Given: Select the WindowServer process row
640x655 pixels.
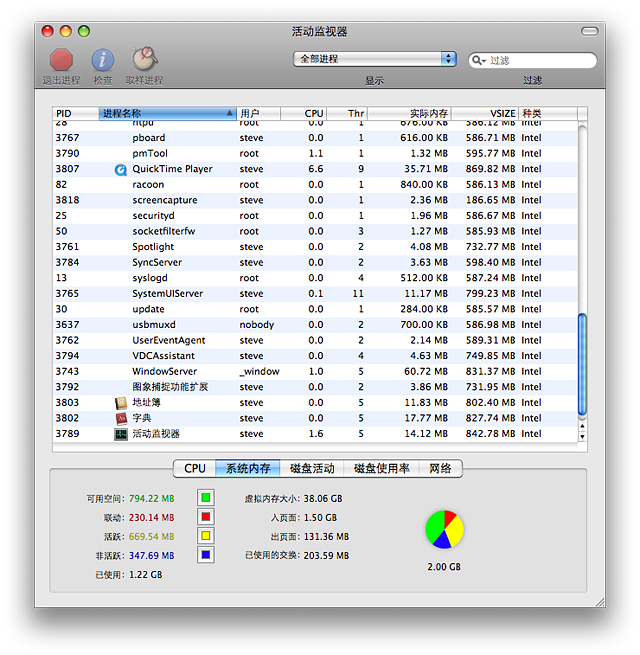Looking at the screenshot, I should point(315,371).
